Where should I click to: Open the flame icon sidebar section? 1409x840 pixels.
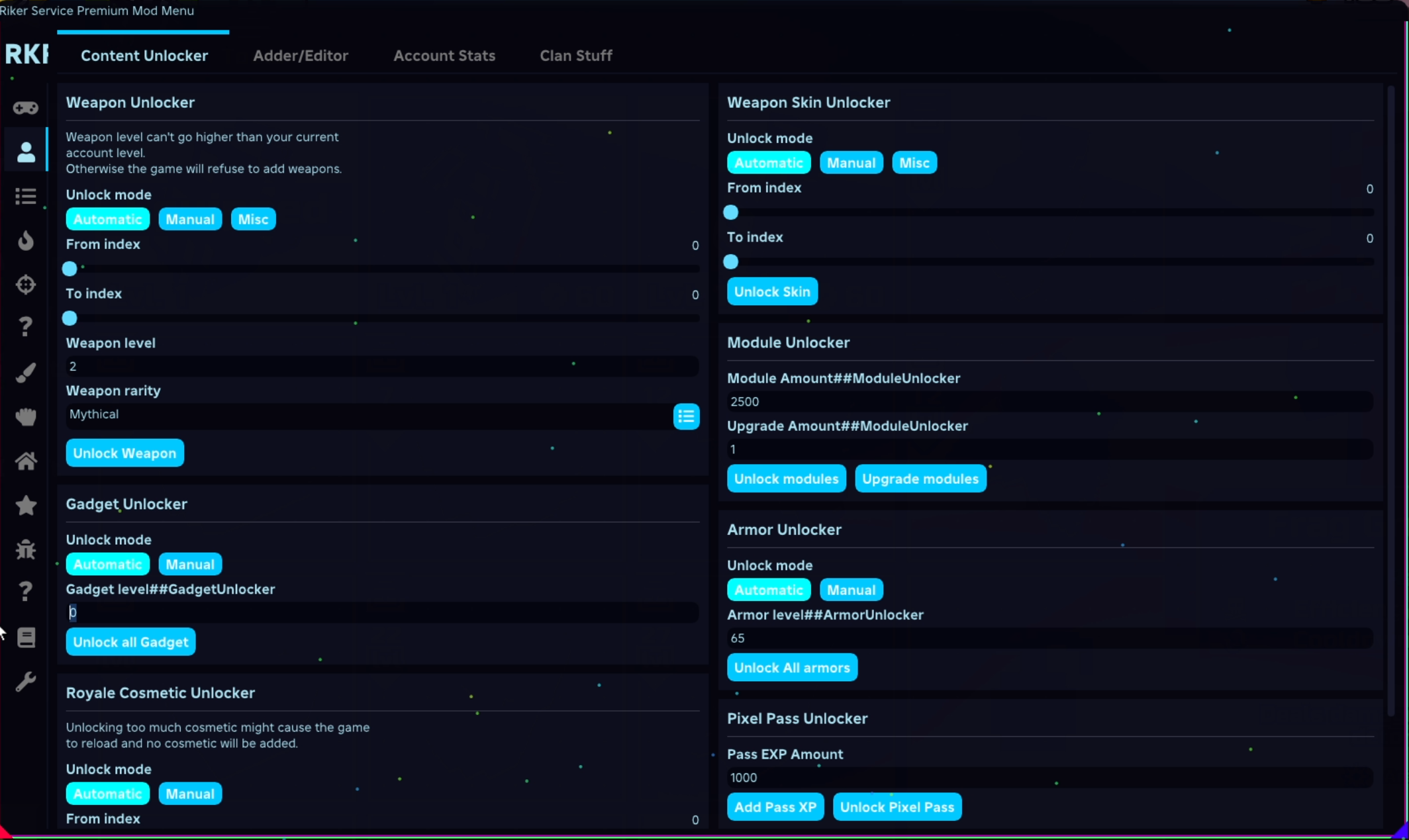26,240
